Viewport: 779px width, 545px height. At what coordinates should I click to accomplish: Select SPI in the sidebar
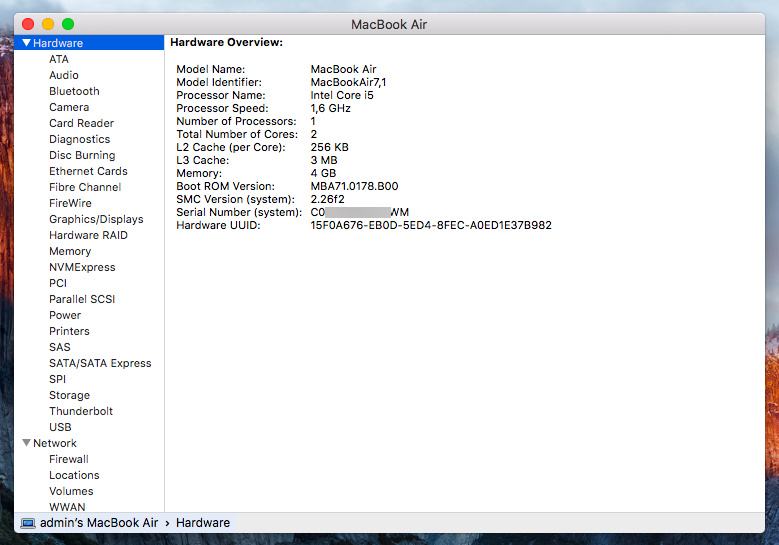(x=57, y=379)
